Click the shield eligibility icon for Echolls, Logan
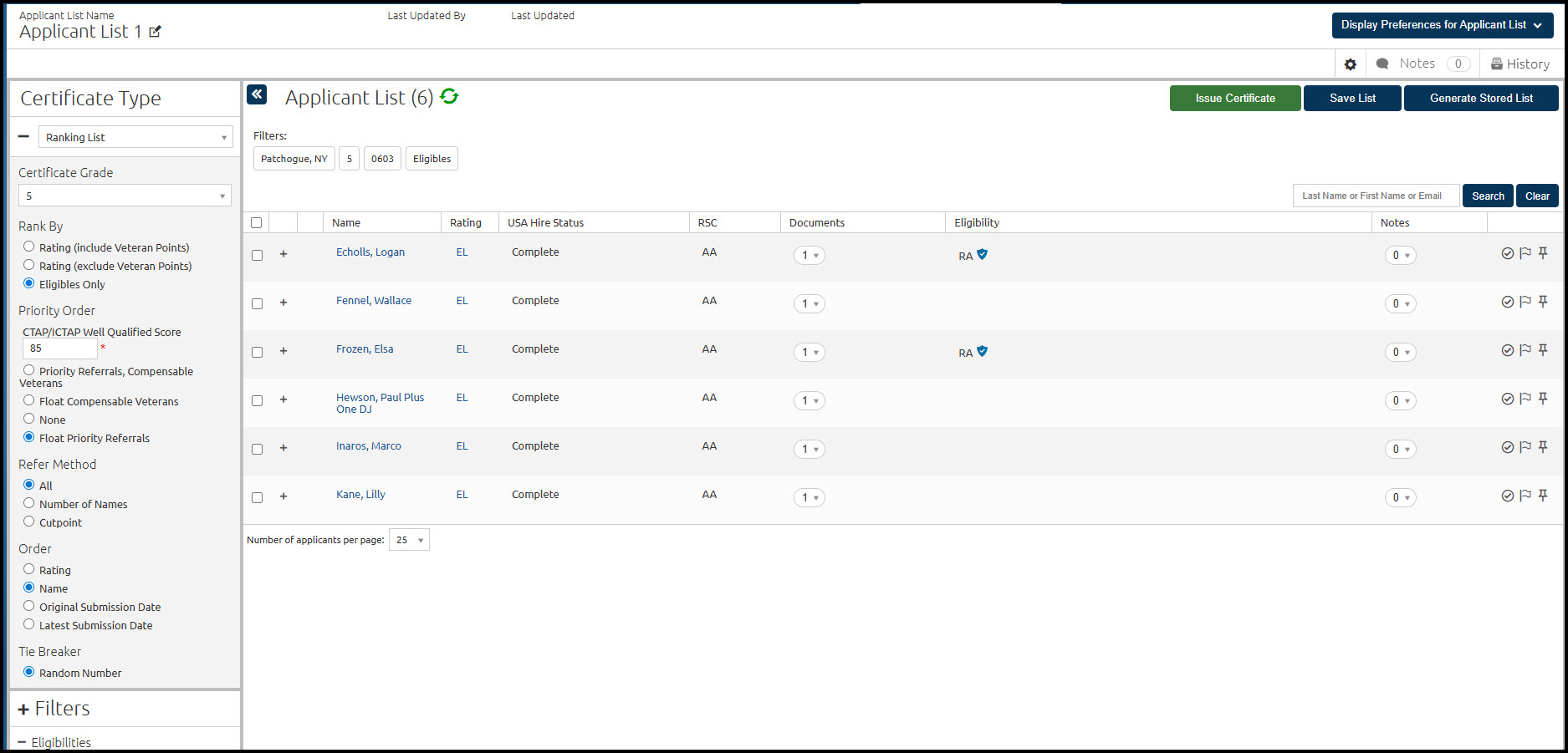 983,254
